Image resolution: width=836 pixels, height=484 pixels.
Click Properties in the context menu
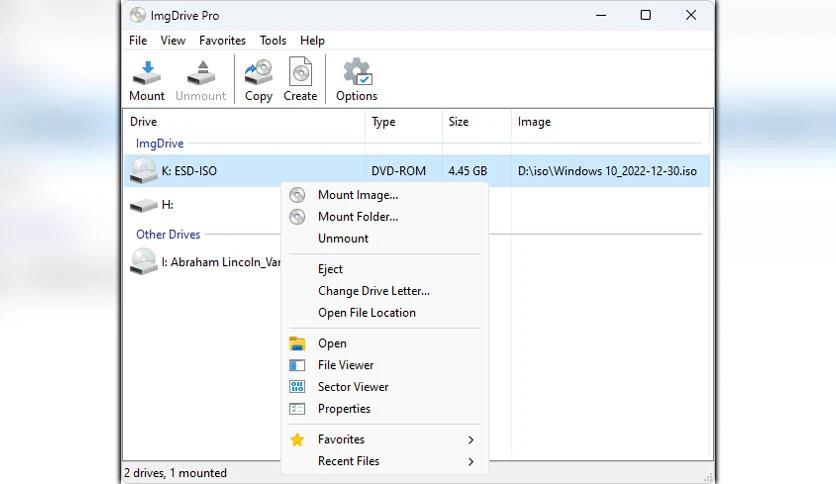tap(343, 409)
